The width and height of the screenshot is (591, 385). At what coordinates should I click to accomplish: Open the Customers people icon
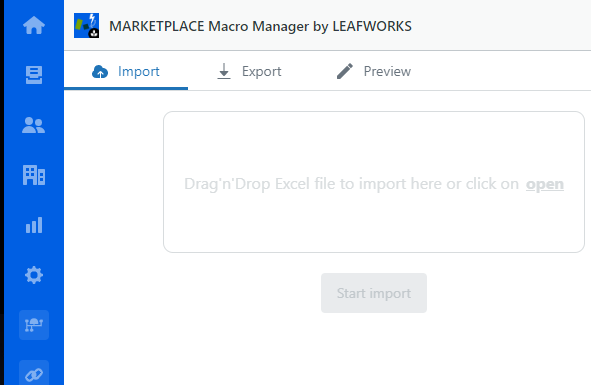coord(34,125)
